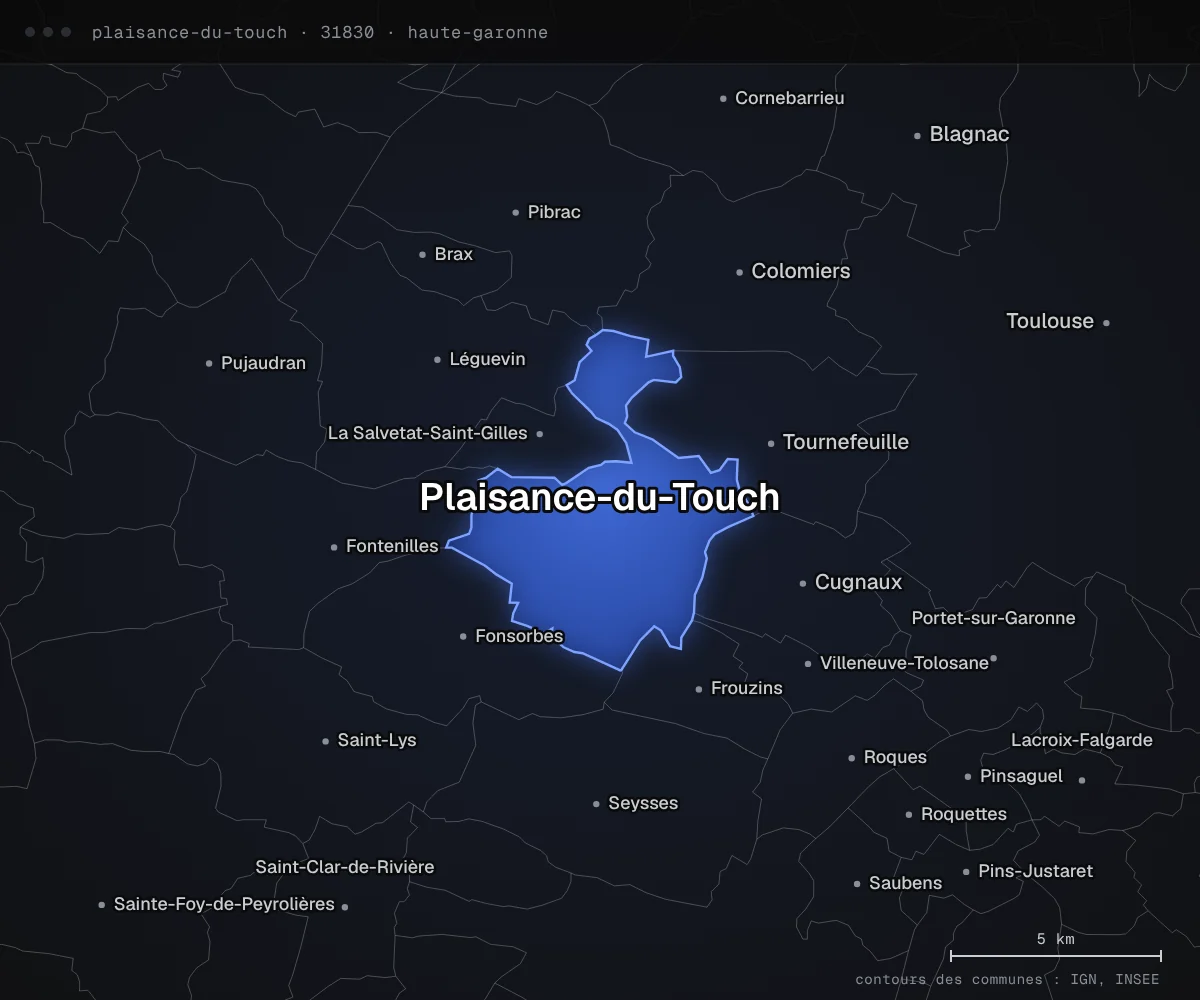Screen dimensions: 1200x1000
Task: Select the Frouzins label
Action: click(747, 688)
